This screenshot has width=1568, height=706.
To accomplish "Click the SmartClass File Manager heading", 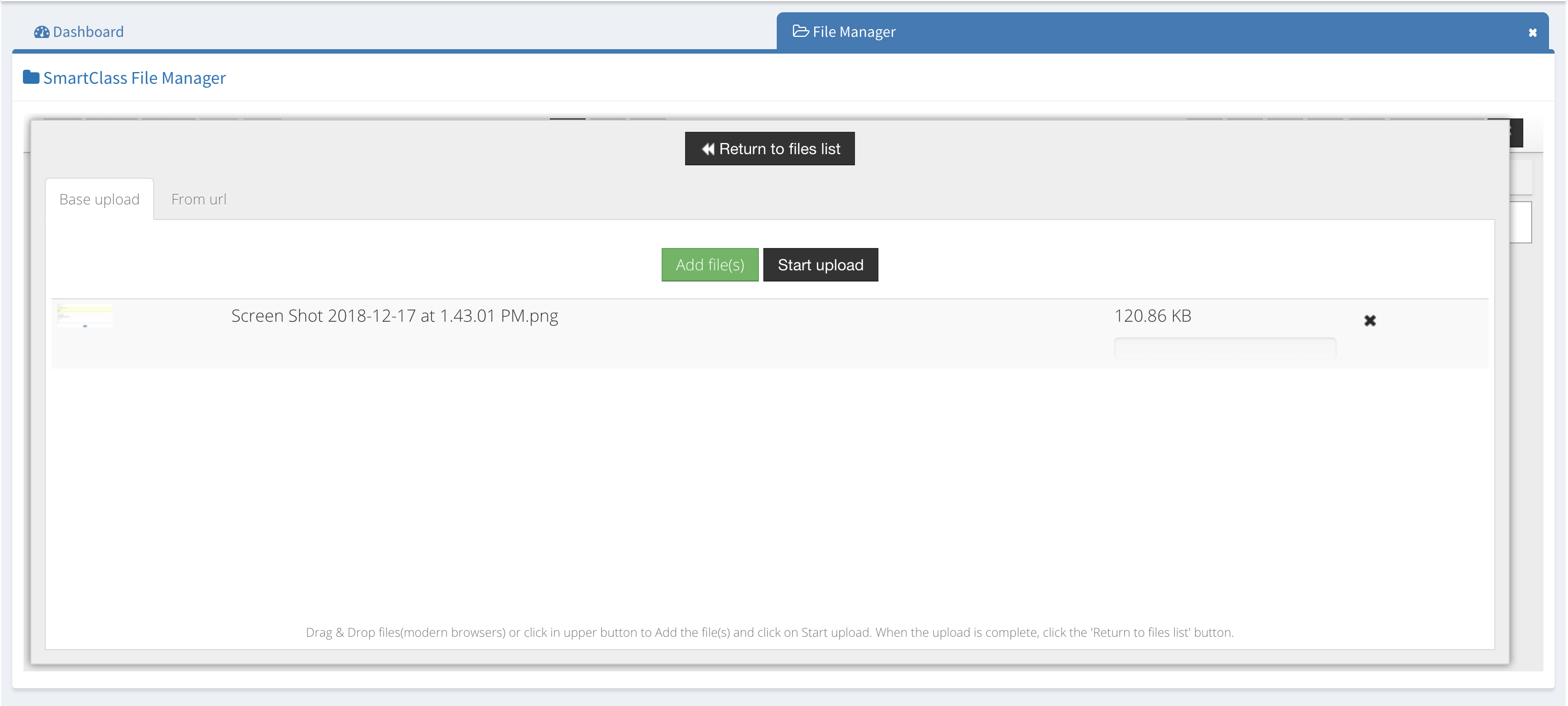I will [135, 78].
